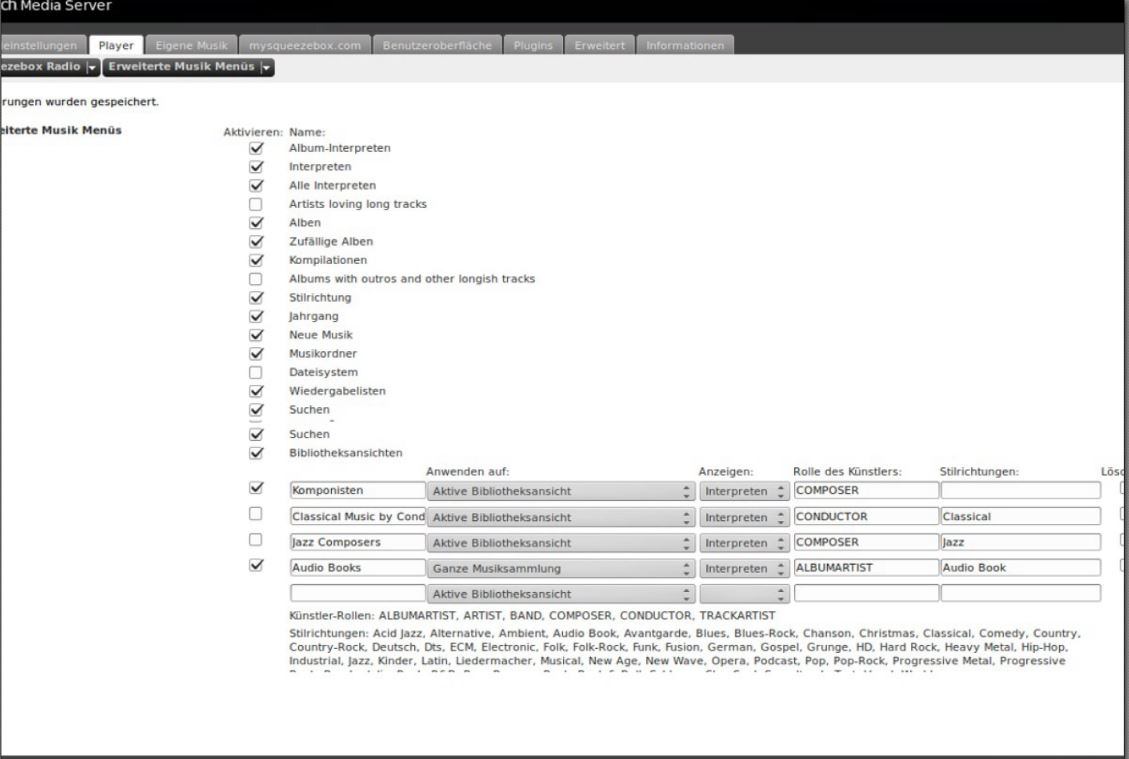Uncheck the Zufällige Alben checkbox
The height and width of the screenshot is (759, 1129).
(x=255, y=241)
